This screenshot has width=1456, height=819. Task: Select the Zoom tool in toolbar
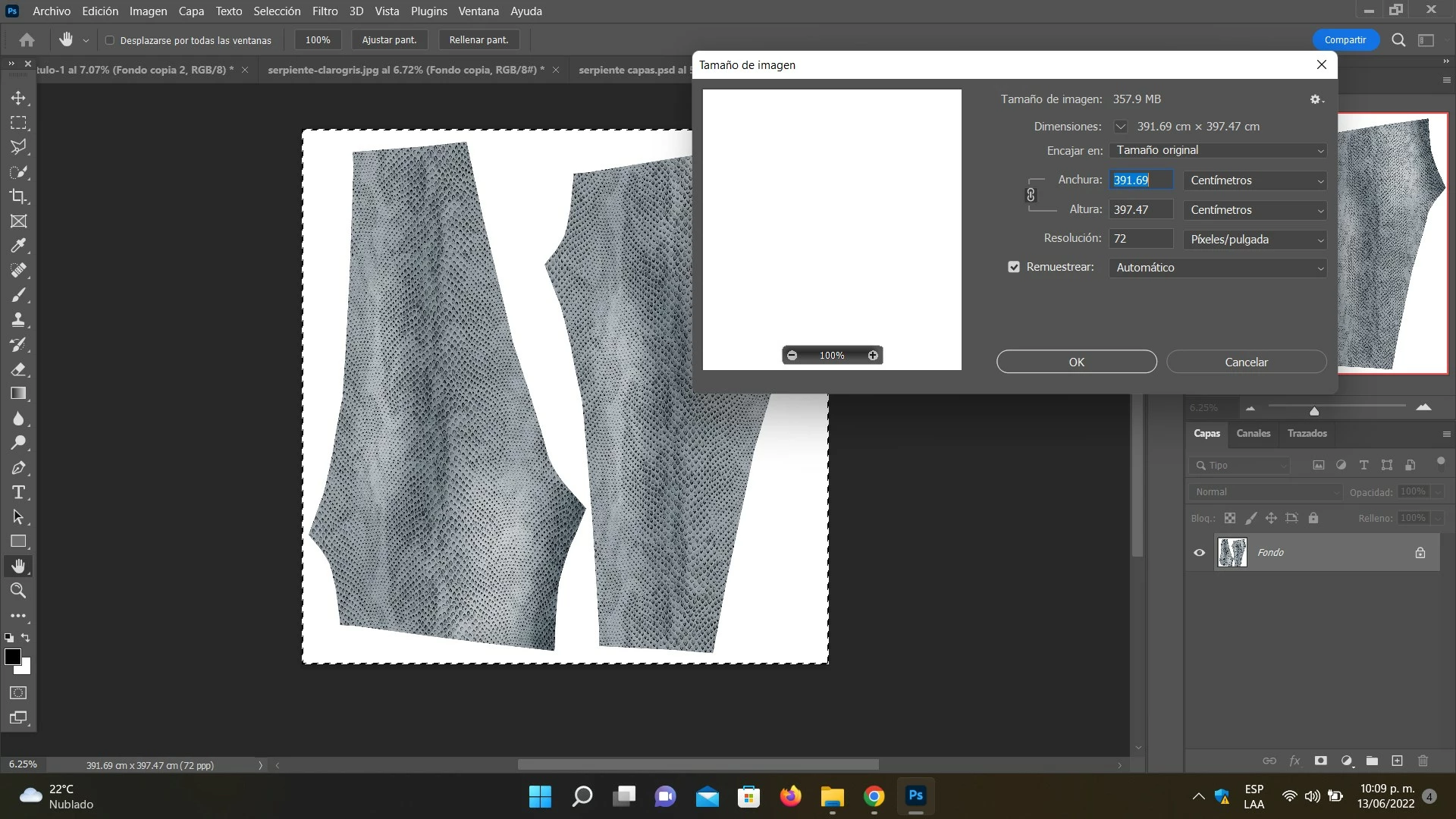[18, 591]
